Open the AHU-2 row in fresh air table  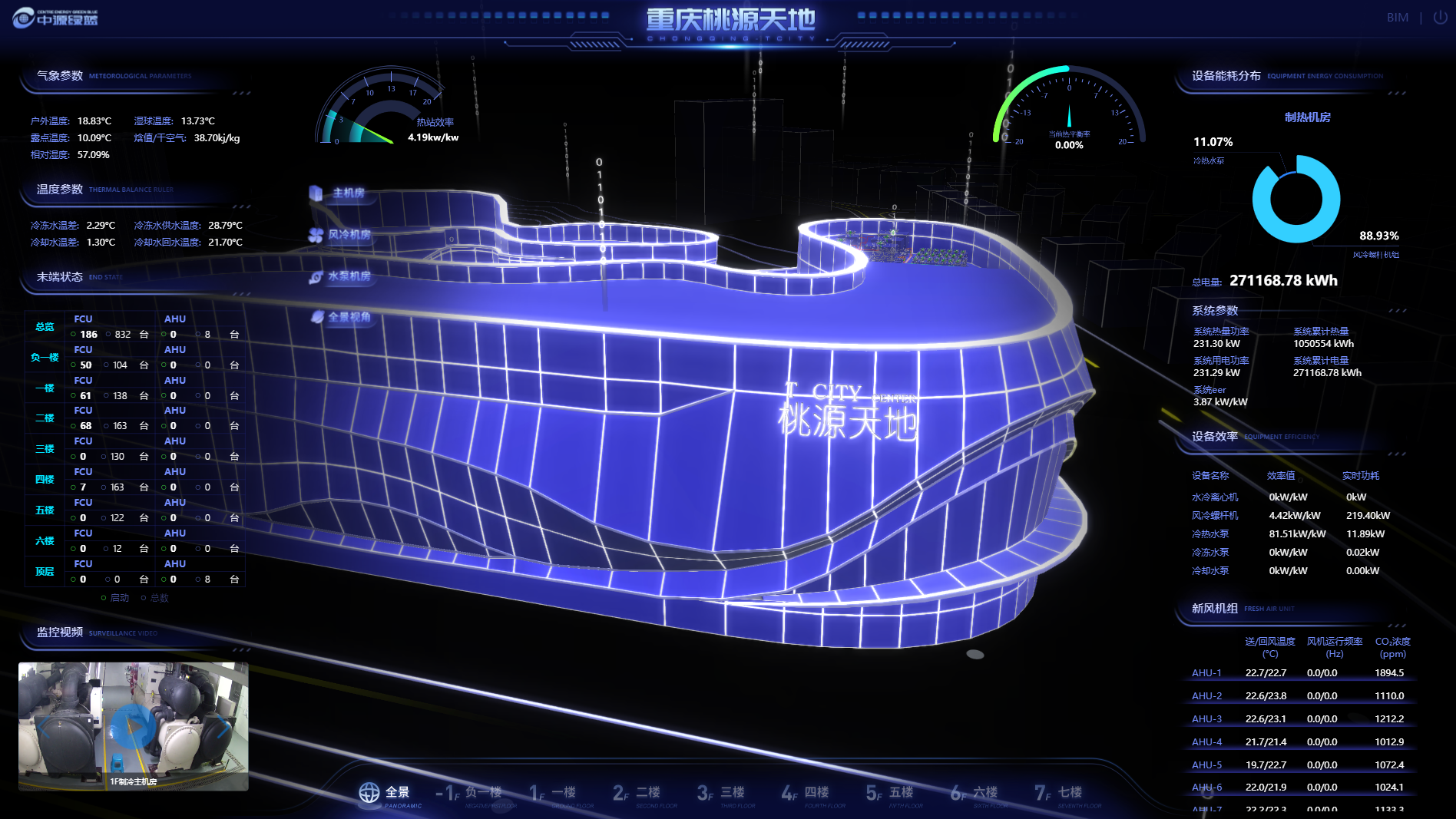1300,696
